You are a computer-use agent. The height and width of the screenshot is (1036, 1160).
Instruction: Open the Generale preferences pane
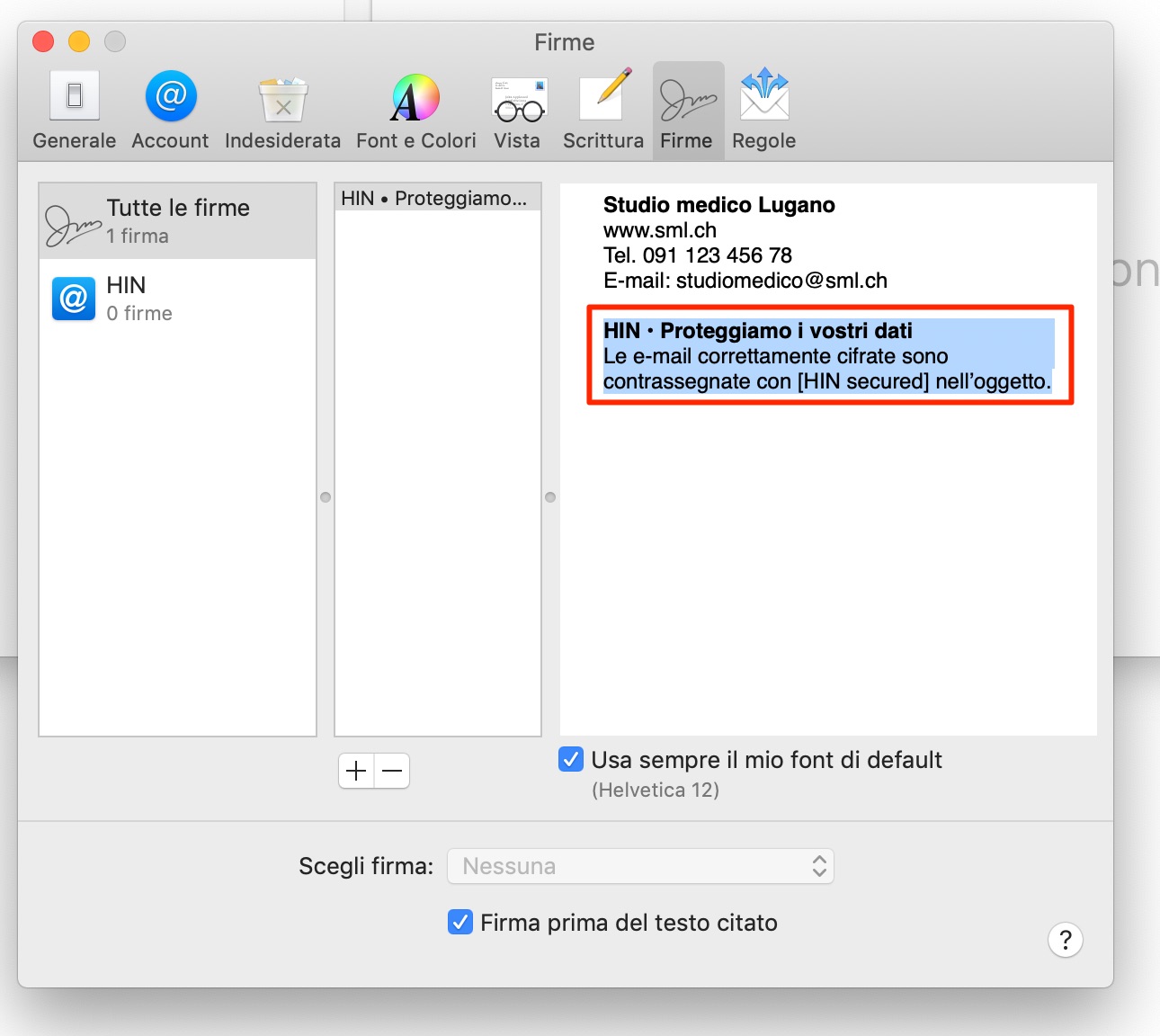point(75,111)
